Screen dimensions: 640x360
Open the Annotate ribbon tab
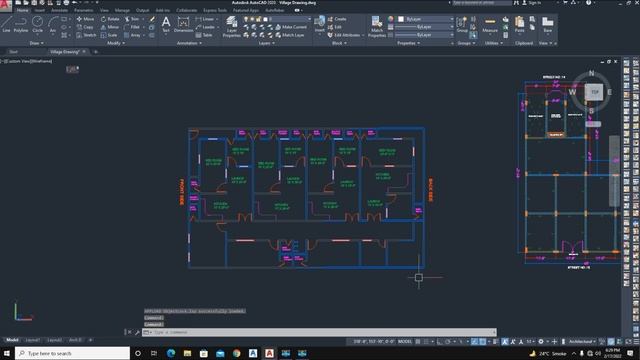[59, 10]
